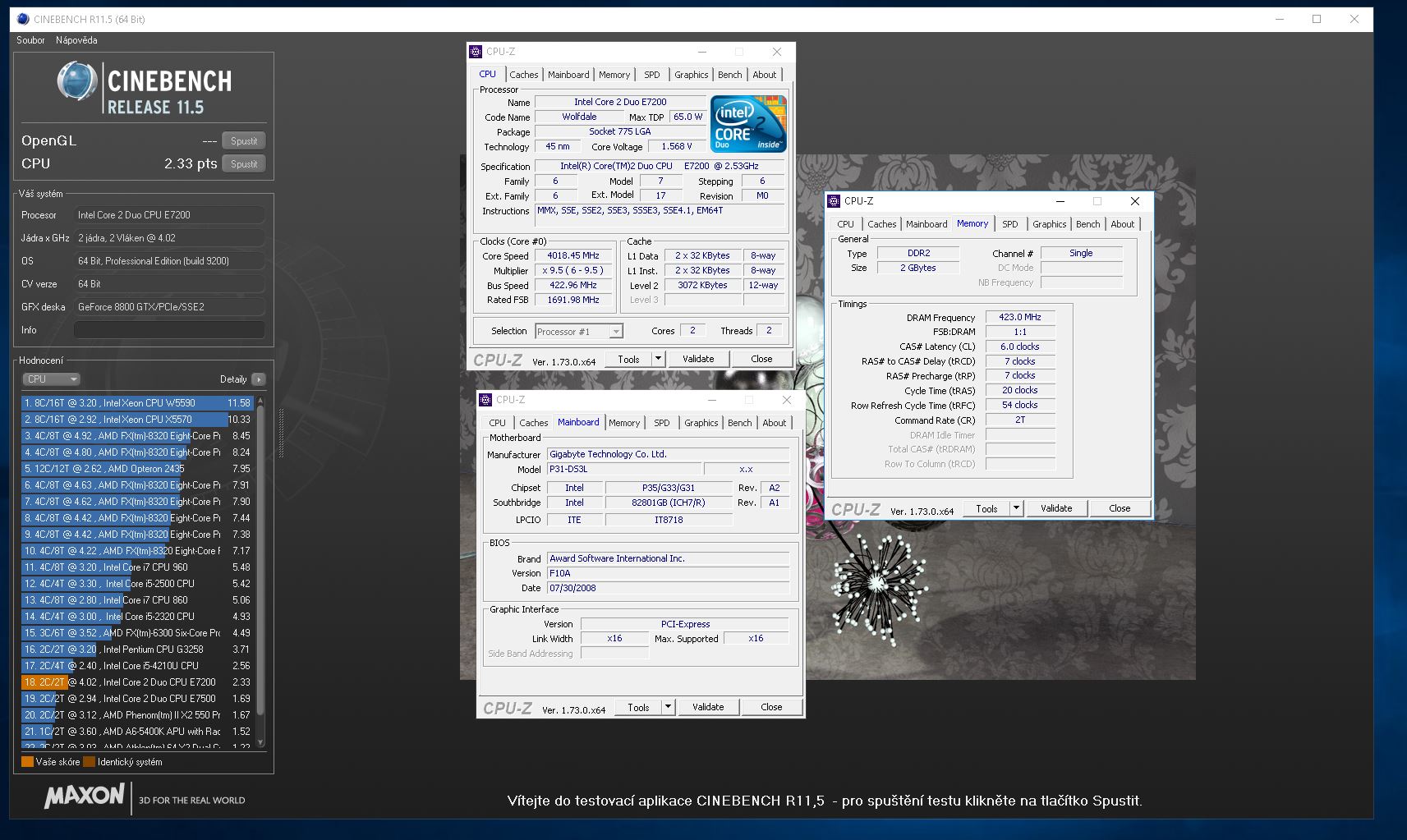Click Tools button in CPU-Z processor window
Screen dimensions: 1407x840
(x=628, y=359)
